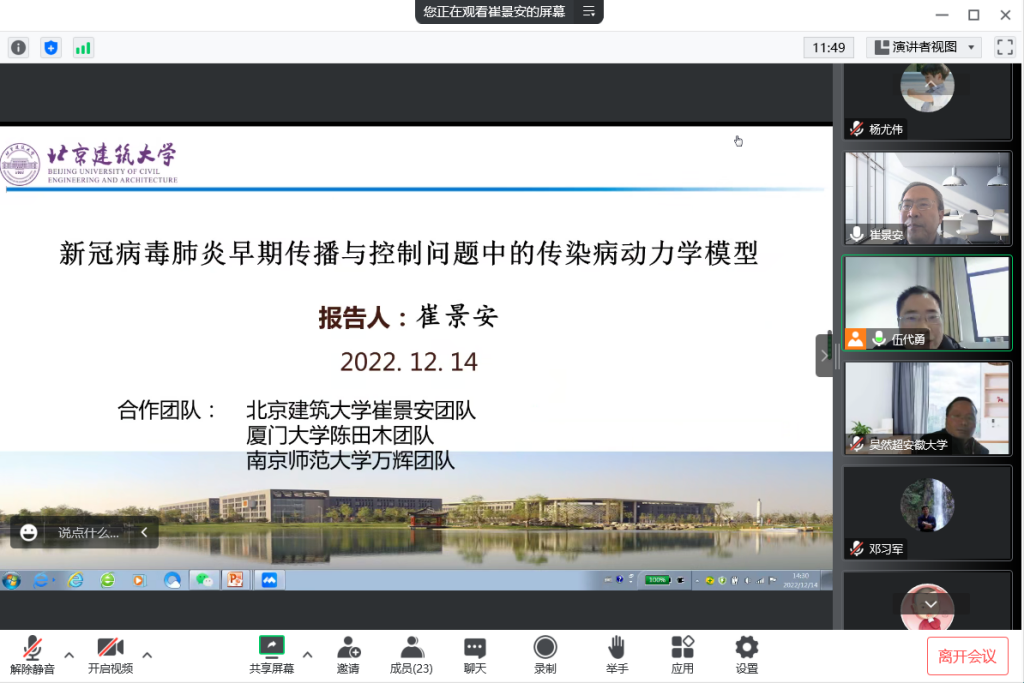1024x683 pixels.
Task: Raise hand with 举手 button
Action: [x=617, y=654]
